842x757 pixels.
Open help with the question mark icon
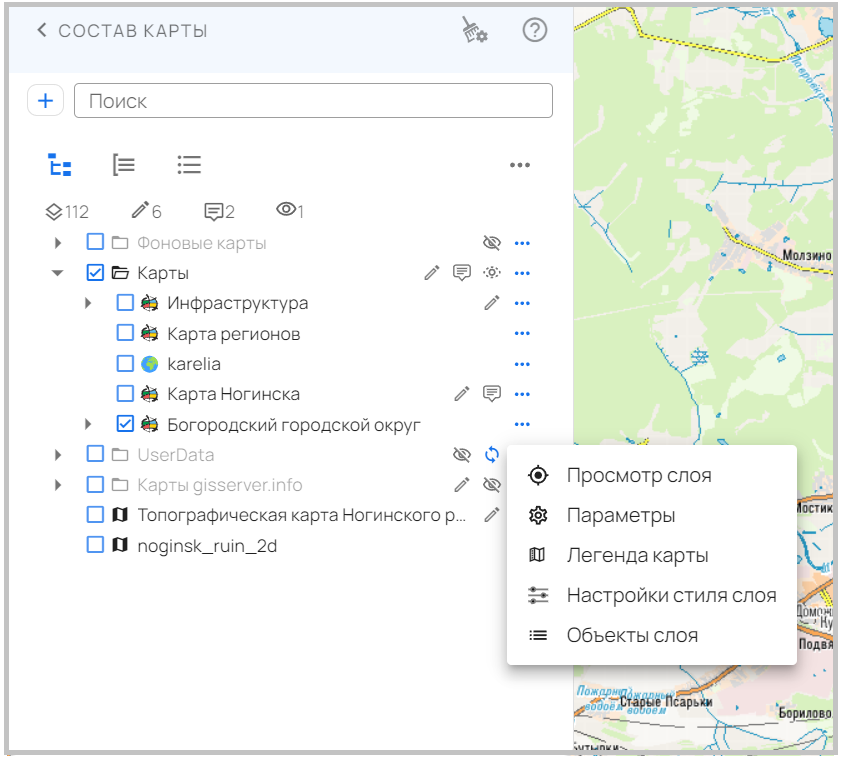coord(535,30)
